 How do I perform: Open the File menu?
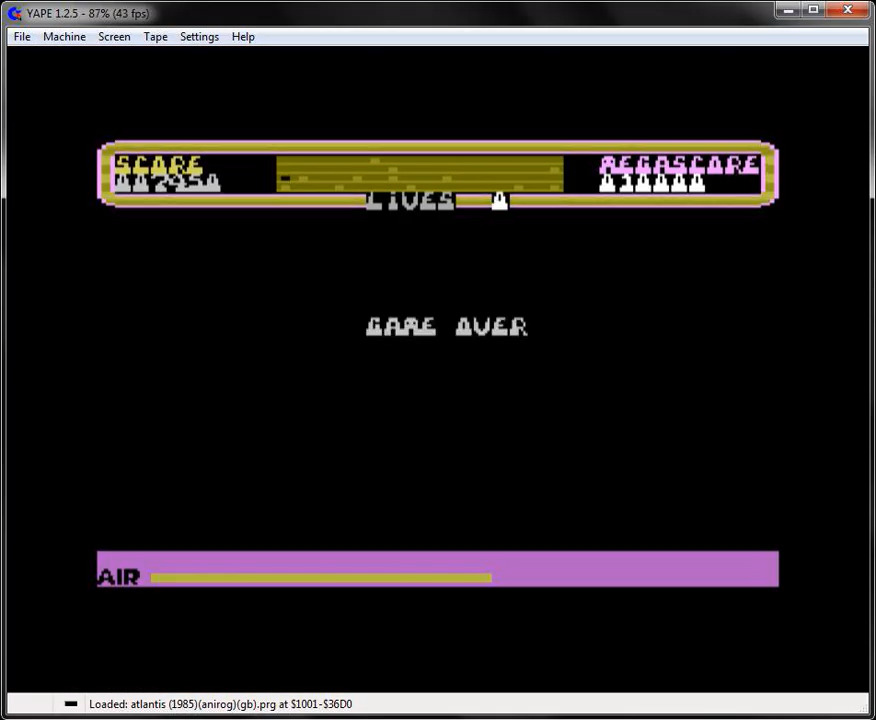coord(22,37)
